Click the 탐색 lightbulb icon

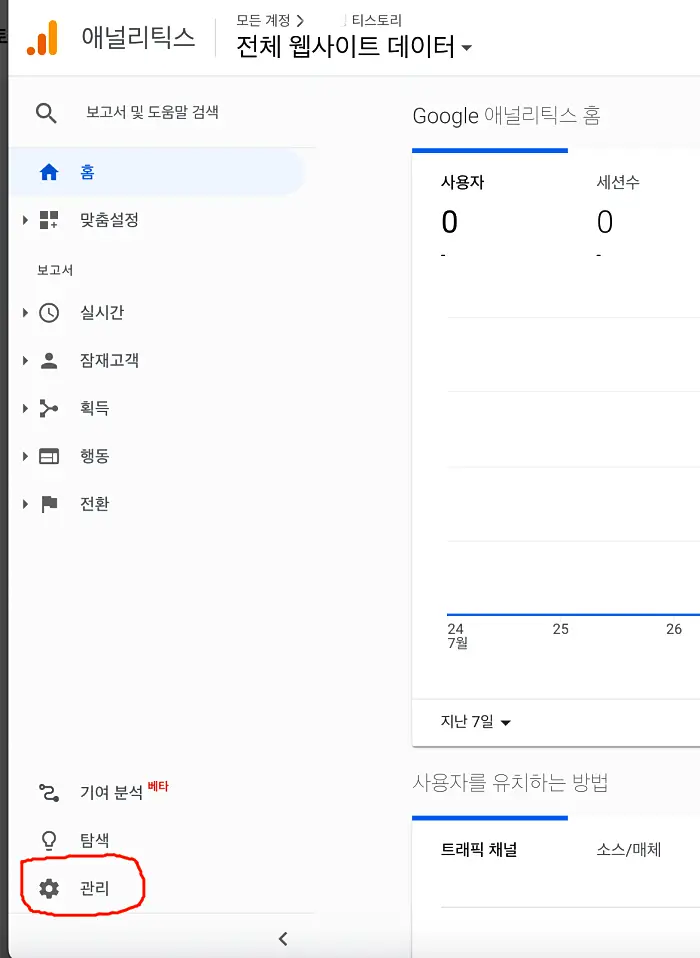pyautogui.click(x=49, y=841)
